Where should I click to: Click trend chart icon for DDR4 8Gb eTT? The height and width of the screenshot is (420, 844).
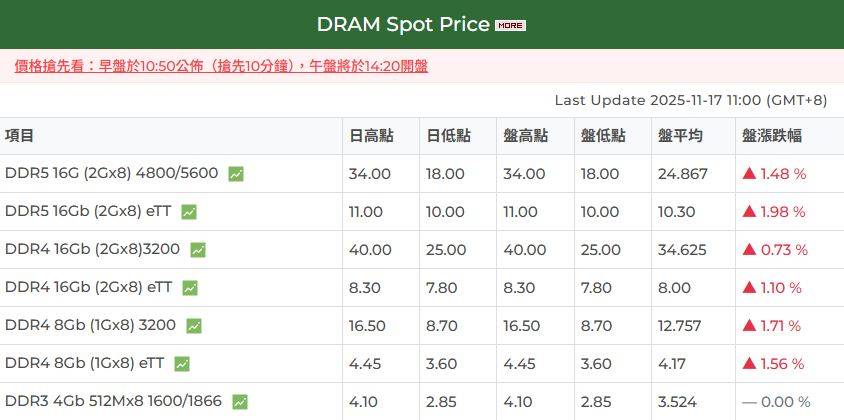point(182,364)
